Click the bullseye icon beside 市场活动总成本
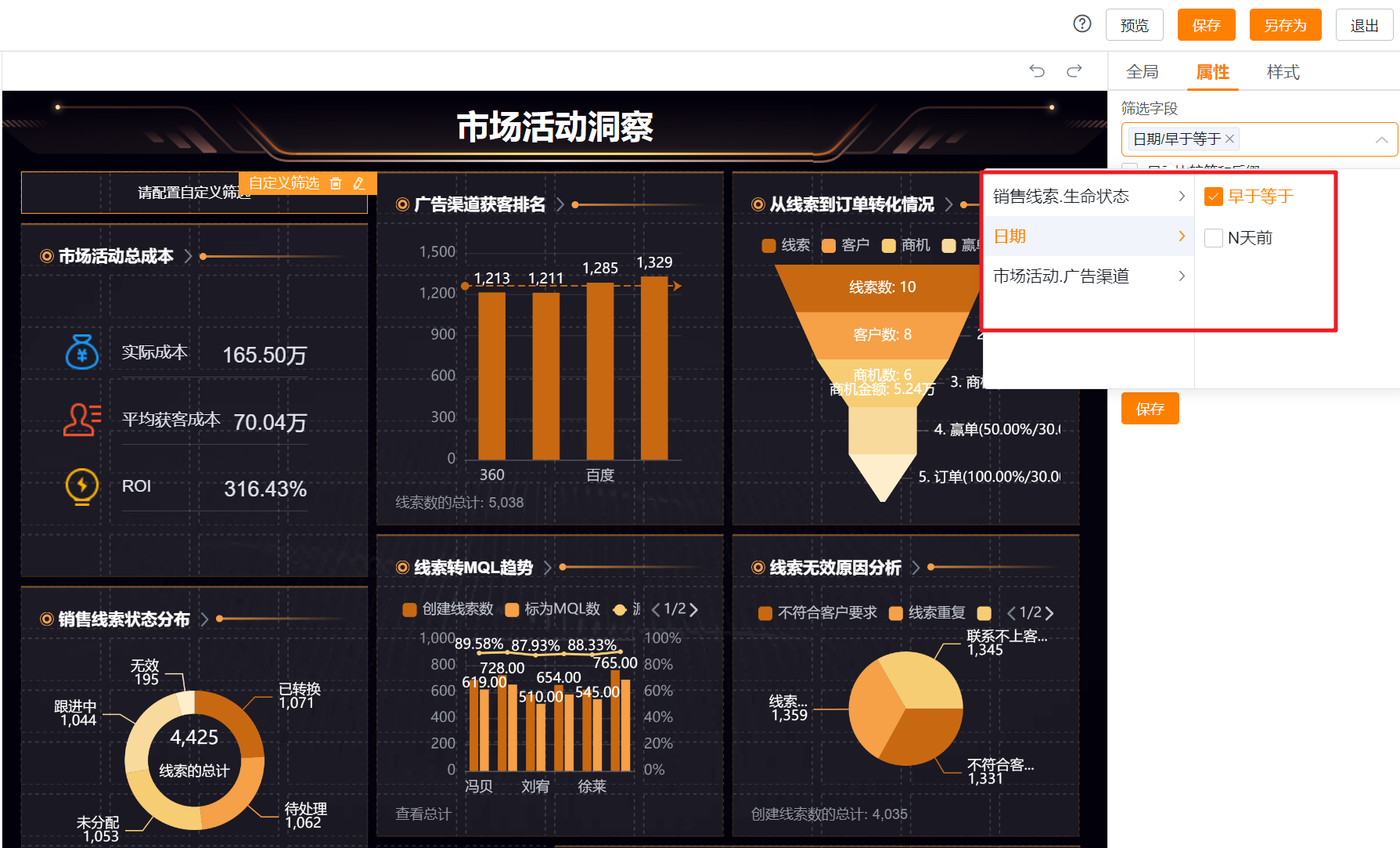Image resolution: width=1400 pixels, height=848 pixels. pyautogui.click(x=47, y=256)
